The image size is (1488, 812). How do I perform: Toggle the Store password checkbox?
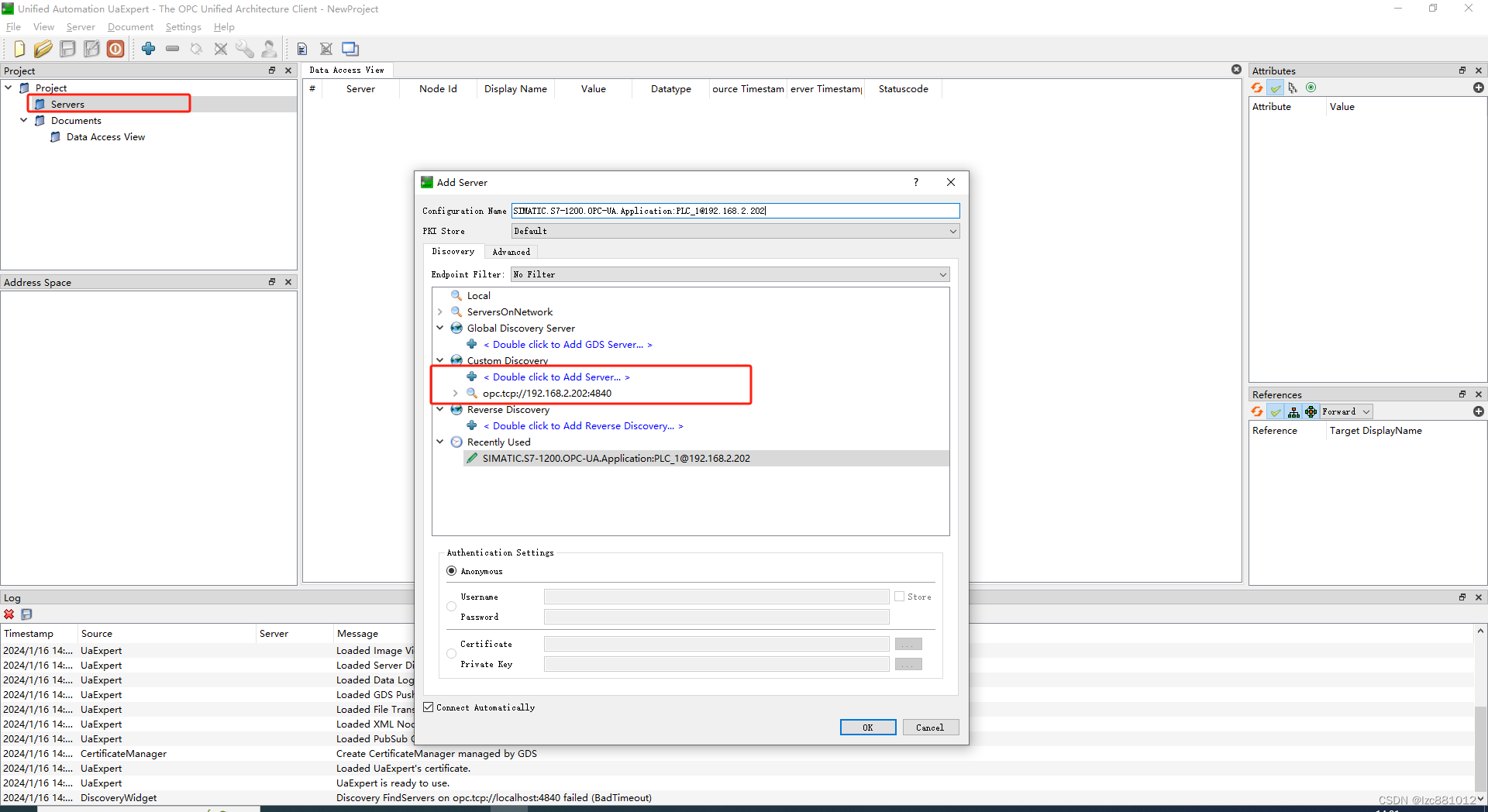point(900,597)
